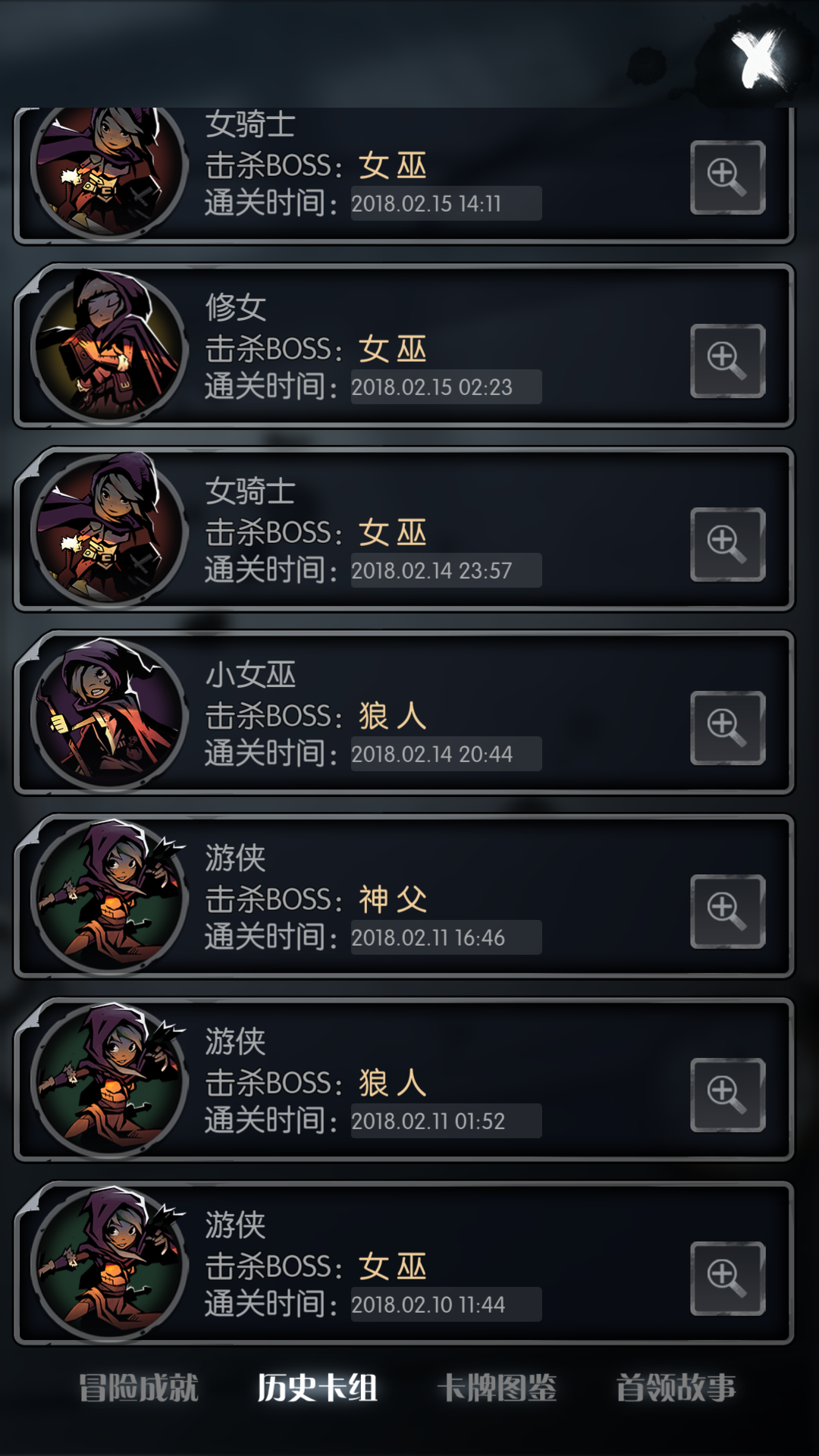This screenshot has width=819, height=1456.
Task: Tap 游侠 portrait for the 神父 kill
Action: pos(109,896)
